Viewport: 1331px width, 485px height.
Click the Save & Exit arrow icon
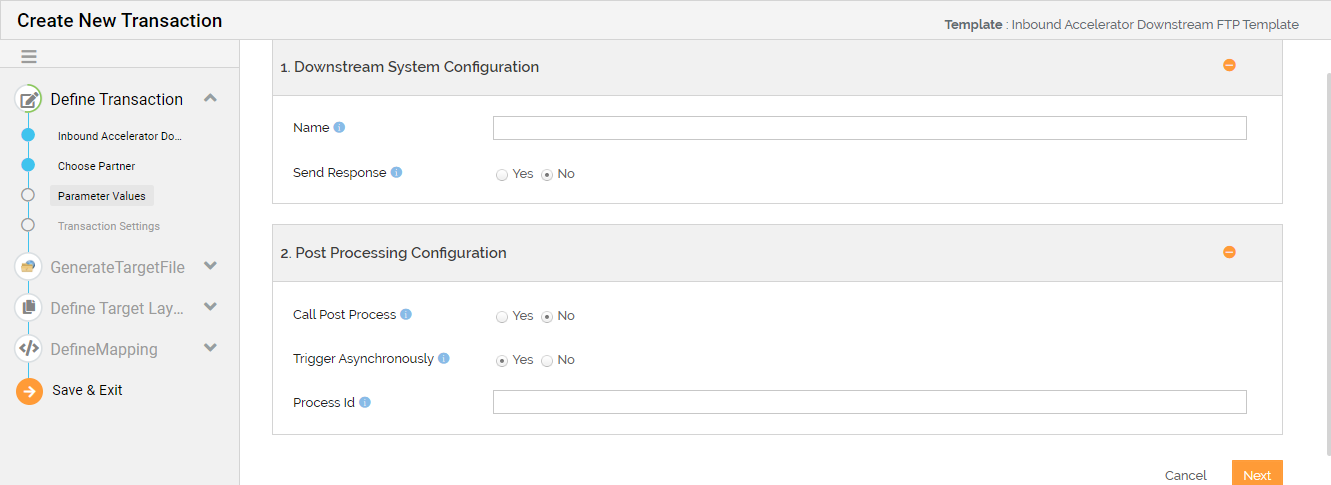pyautogui.click(x=29, y=391)
